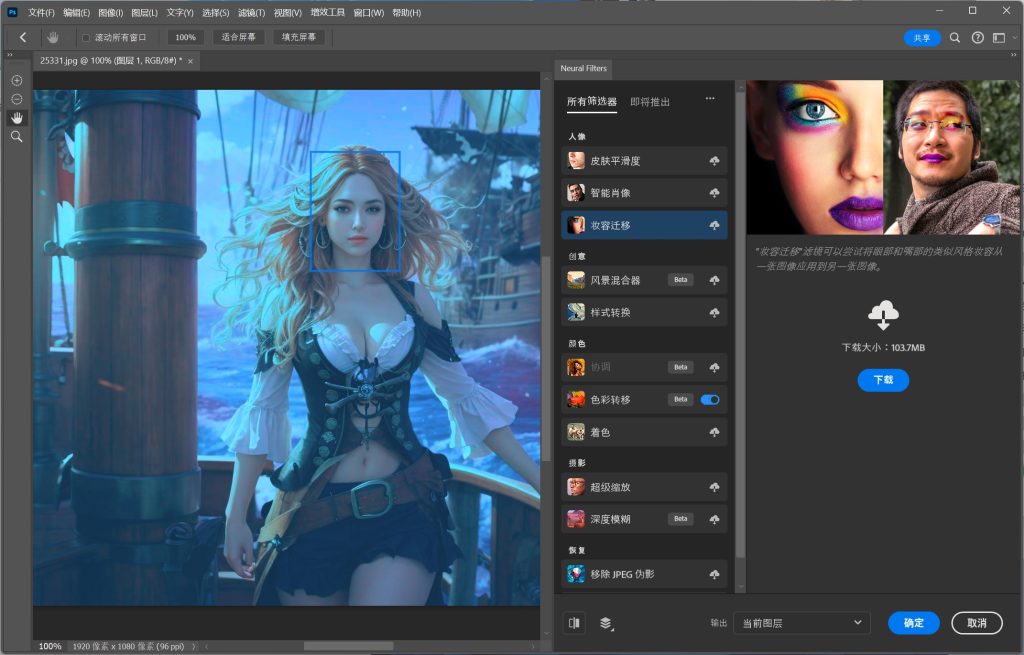Viewport: 1024px width, 655px height.
Task: Click the 100% zoom button
Action: (185, 37)
